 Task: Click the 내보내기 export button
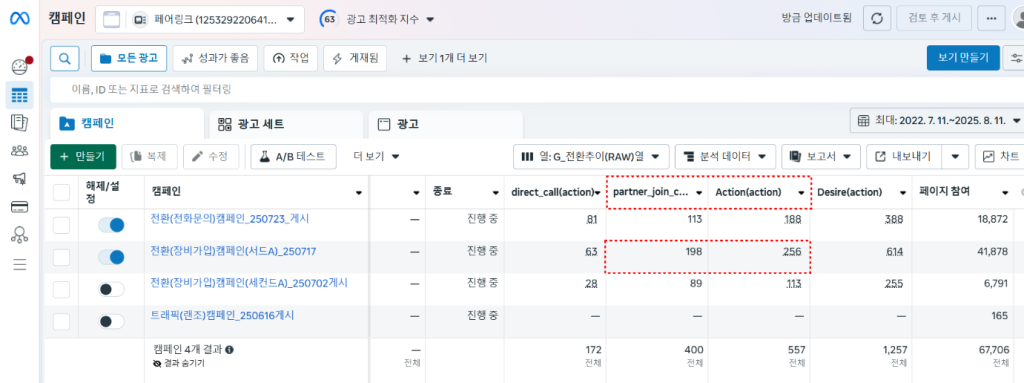[x=905, y=156]
